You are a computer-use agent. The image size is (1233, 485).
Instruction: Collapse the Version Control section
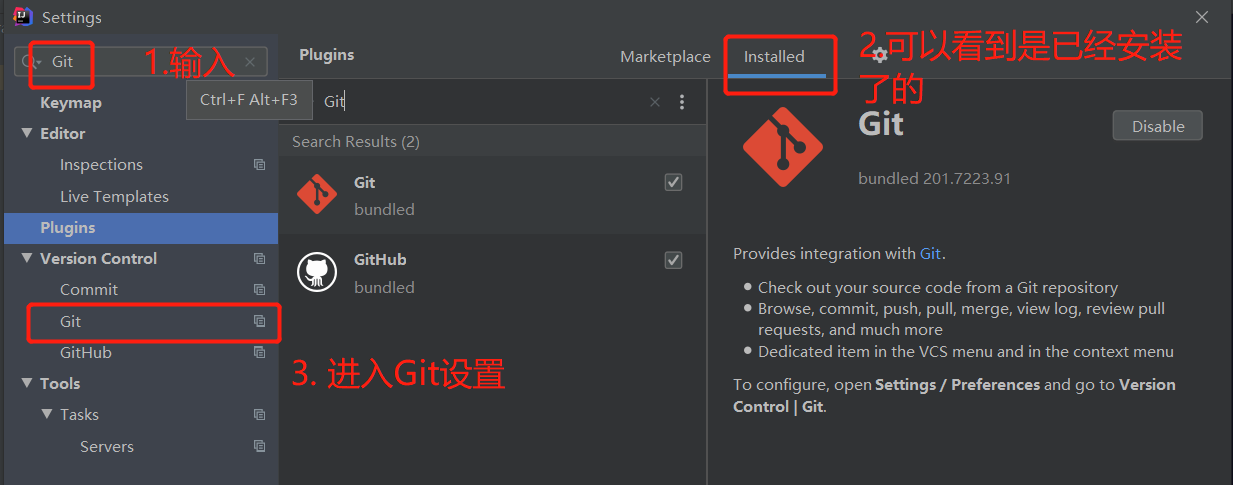pos(27,259)
